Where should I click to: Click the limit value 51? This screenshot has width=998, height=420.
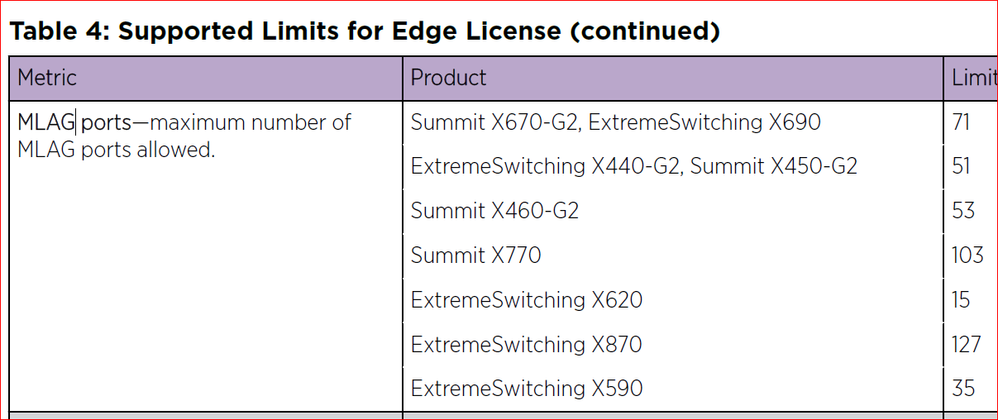[x=961, y=167]
